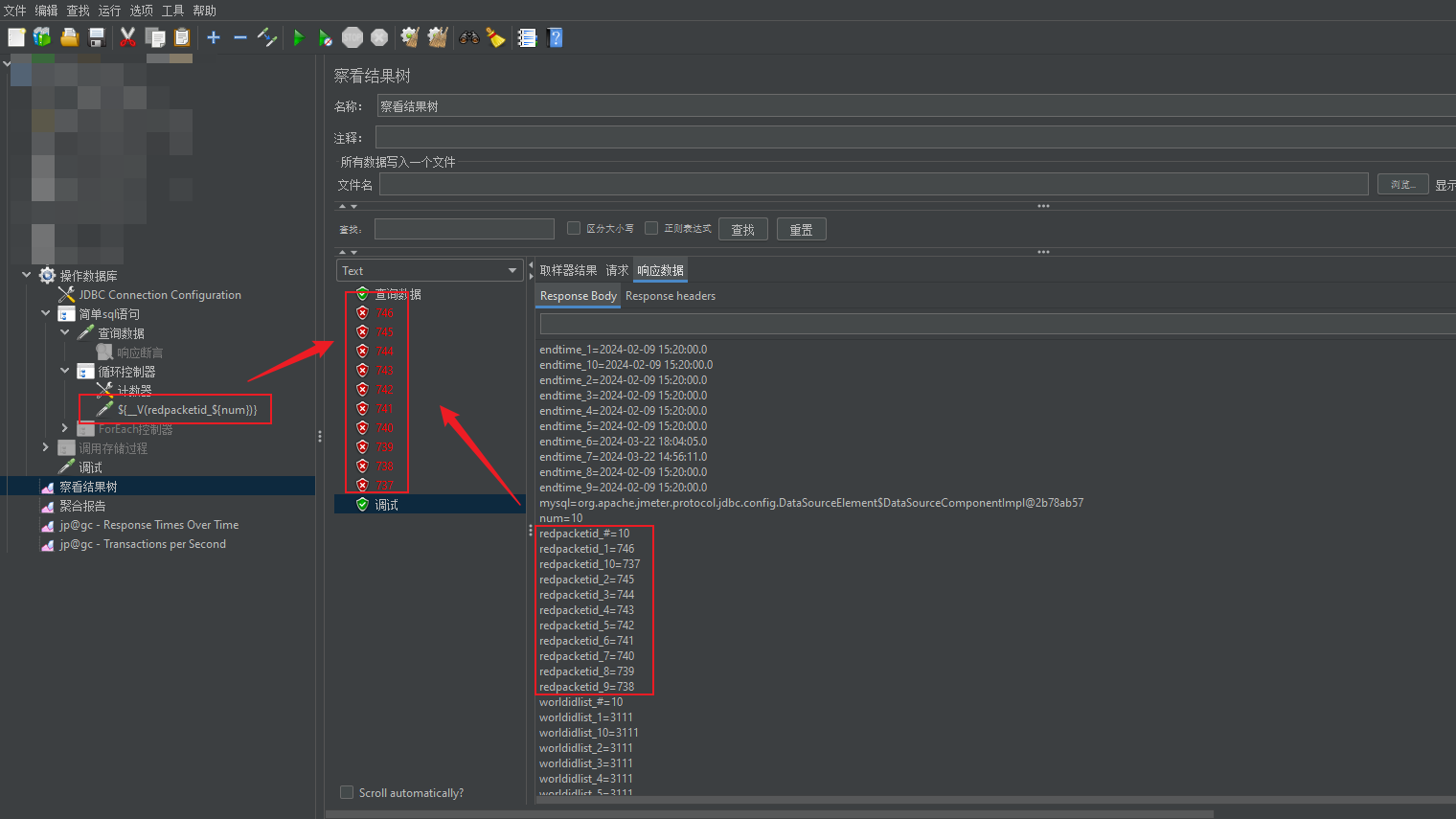
Task: Open the 编辑 menu
Action: tap(46, 11)
